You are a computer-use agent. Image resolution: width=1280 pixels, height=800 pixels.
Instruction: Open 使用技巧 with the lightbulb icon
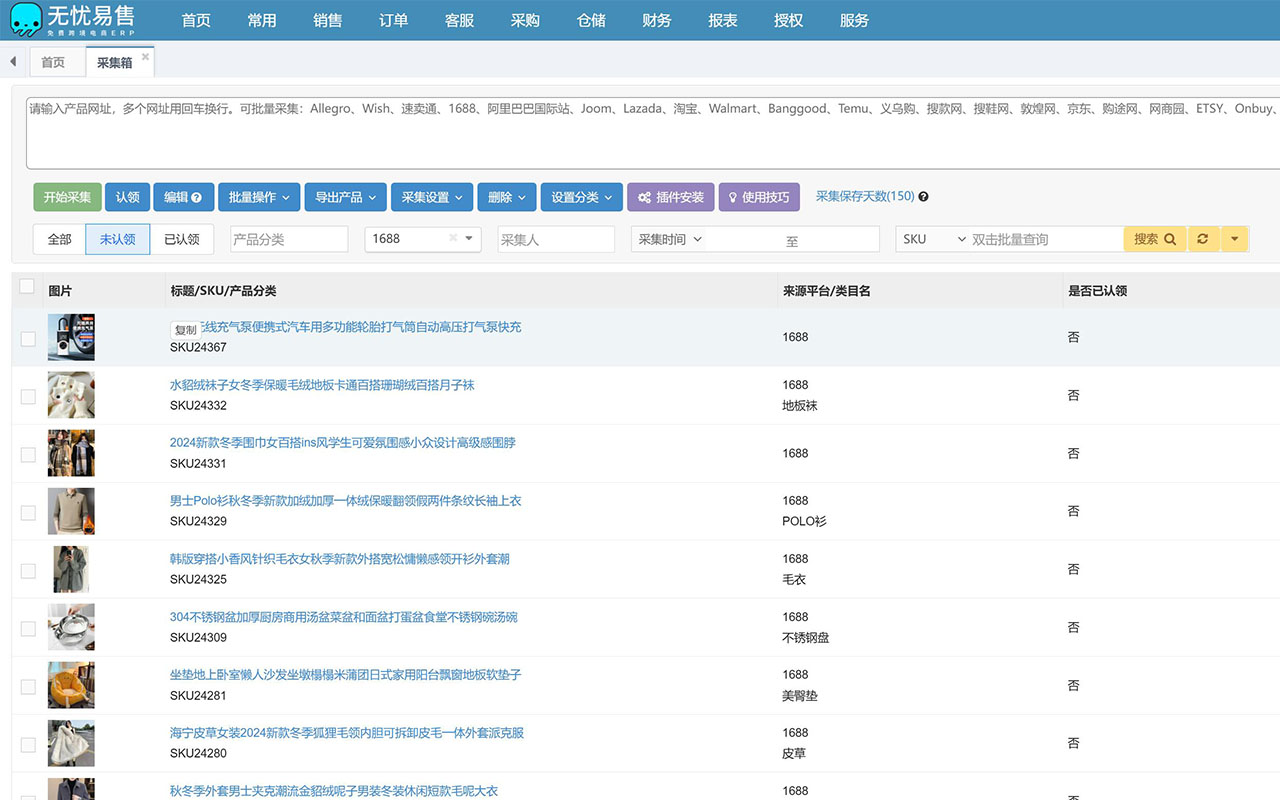(x=758, y=197)
